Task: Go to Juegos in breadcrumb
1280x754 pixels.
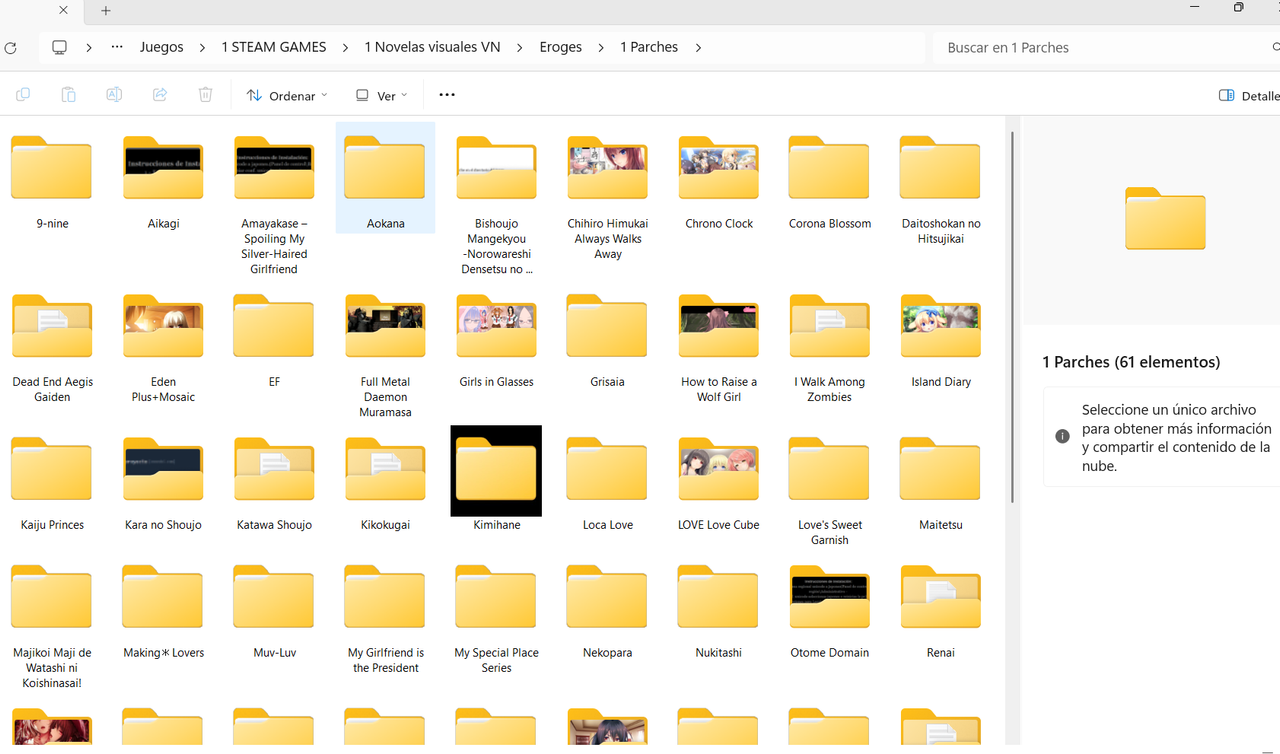Action: click(162, 47)
